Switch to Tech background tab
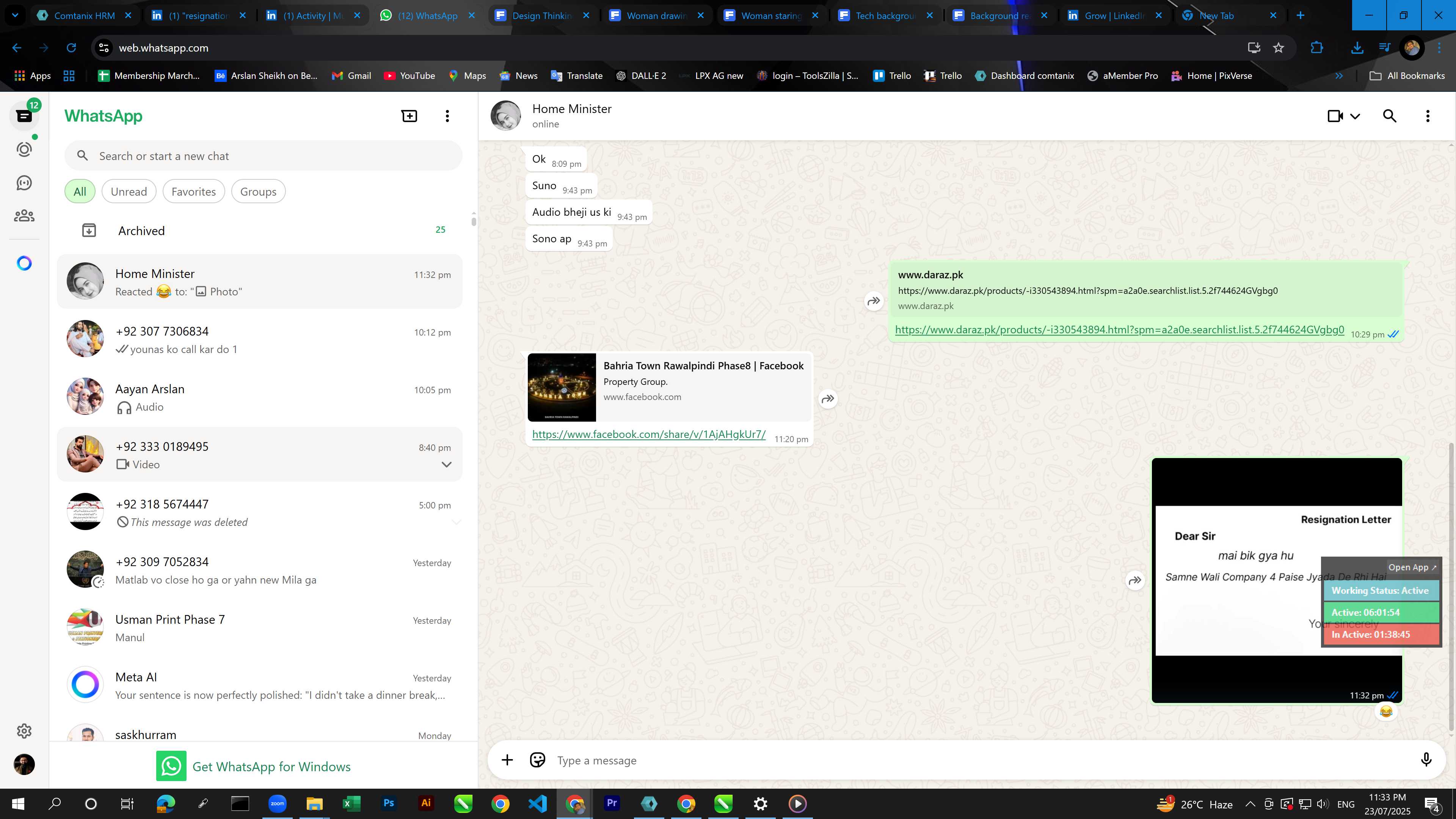This screenshot has width=1456, height=819. coord(885,15)
